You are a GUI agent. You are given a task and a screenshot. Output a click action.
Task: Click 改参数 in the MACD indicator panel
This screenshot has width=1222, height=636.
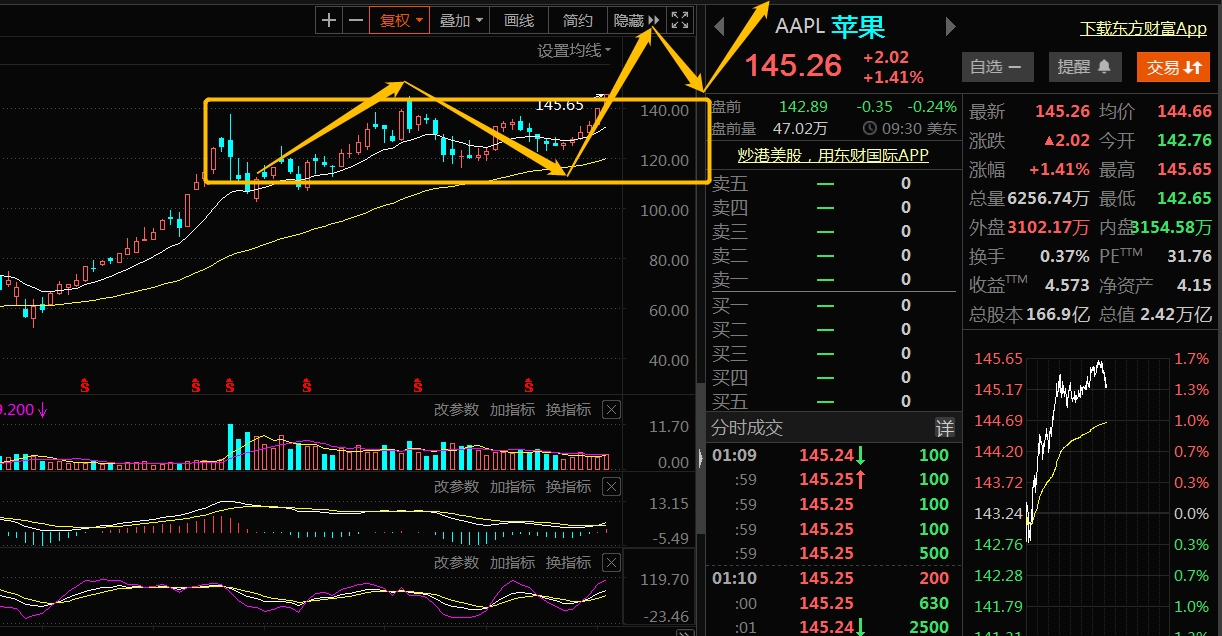tap(456, 487)
